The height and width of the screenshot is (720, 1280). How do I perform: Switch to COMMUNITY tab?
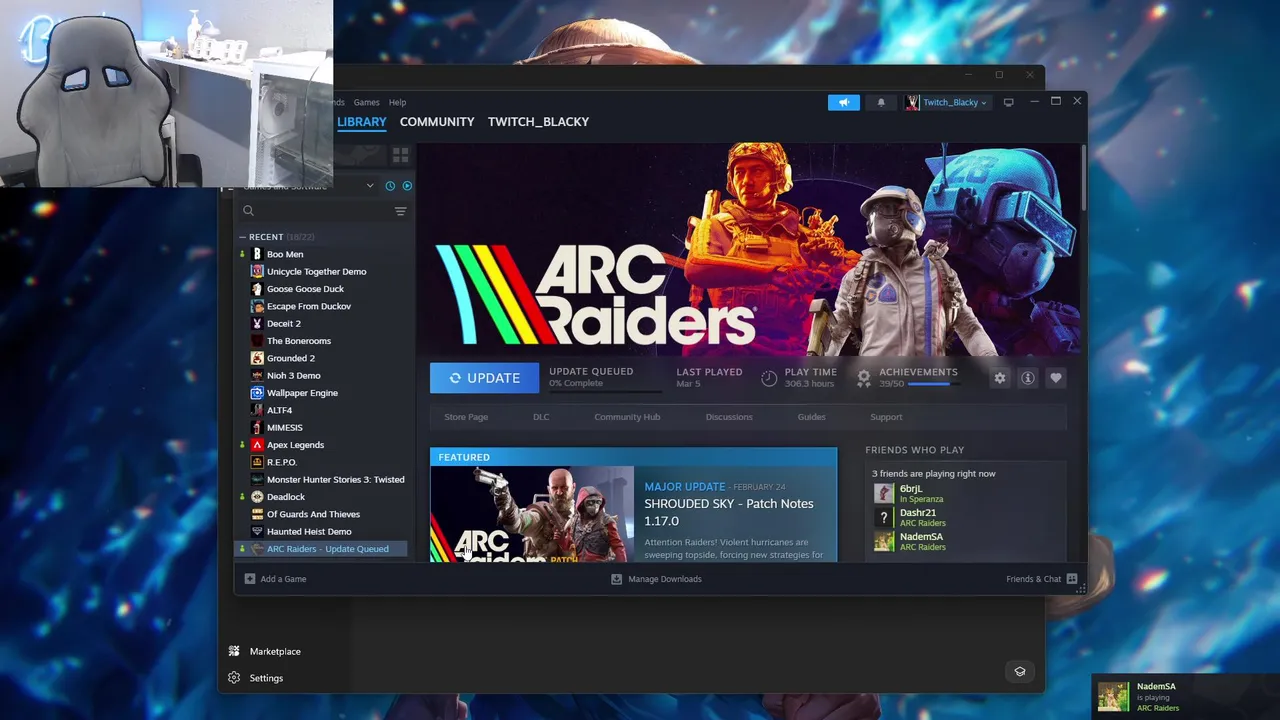click(437, 122)
